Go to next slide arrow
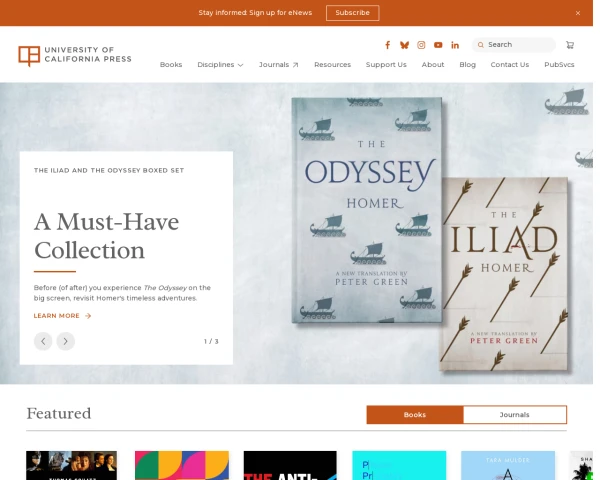Image resolution: width=600 pixels, height=480 pixels. [65, 341]
